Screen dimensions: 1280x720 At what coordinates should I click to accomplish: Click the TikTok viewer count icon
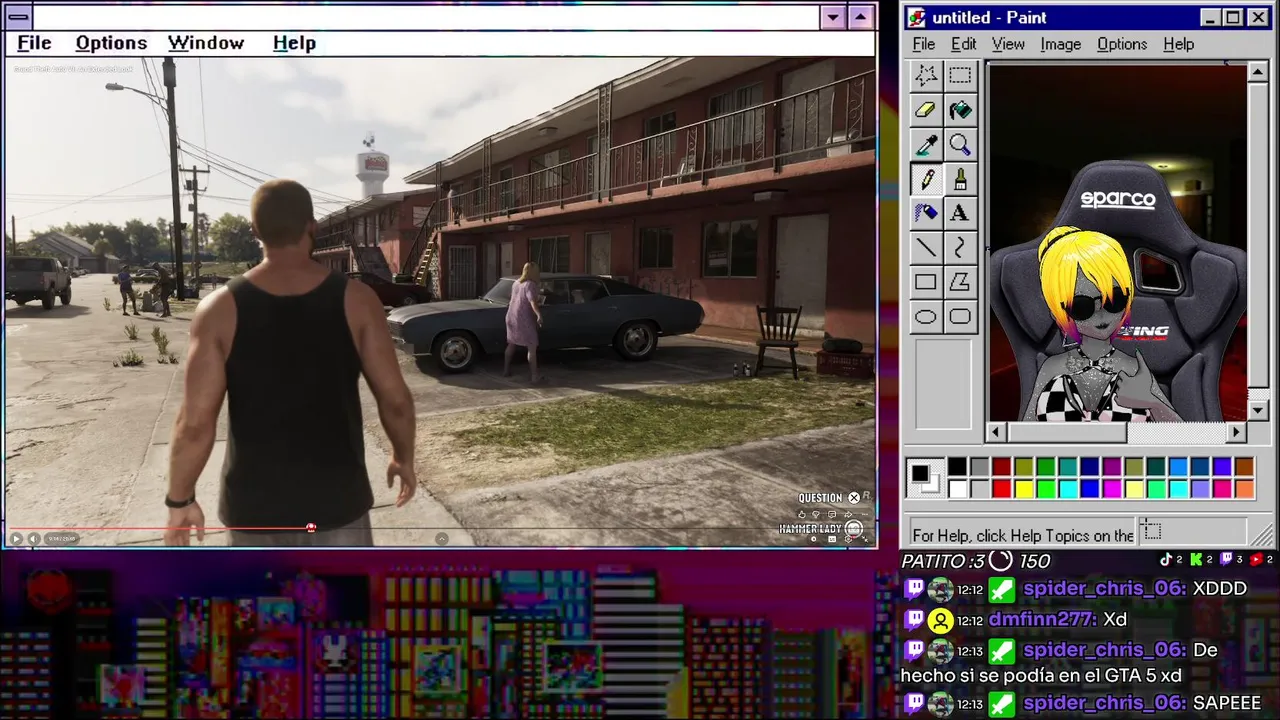pos(1165,560)
